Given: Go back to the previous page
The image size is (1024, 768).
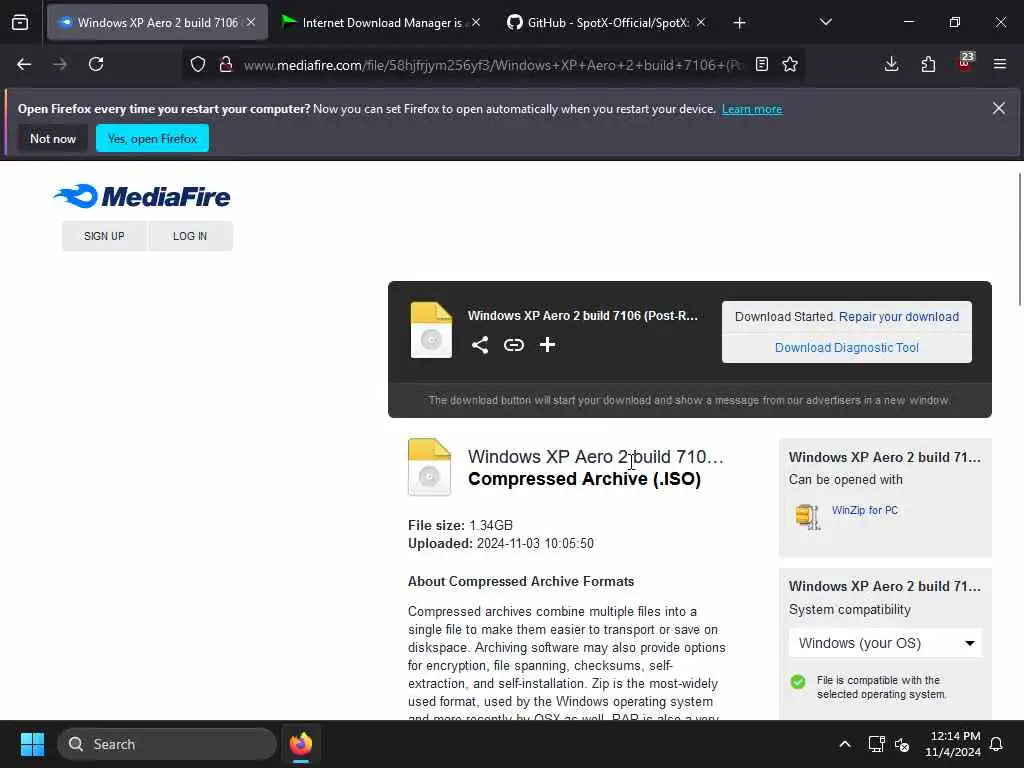Looking at the screenshot, I should click(24, 64).
